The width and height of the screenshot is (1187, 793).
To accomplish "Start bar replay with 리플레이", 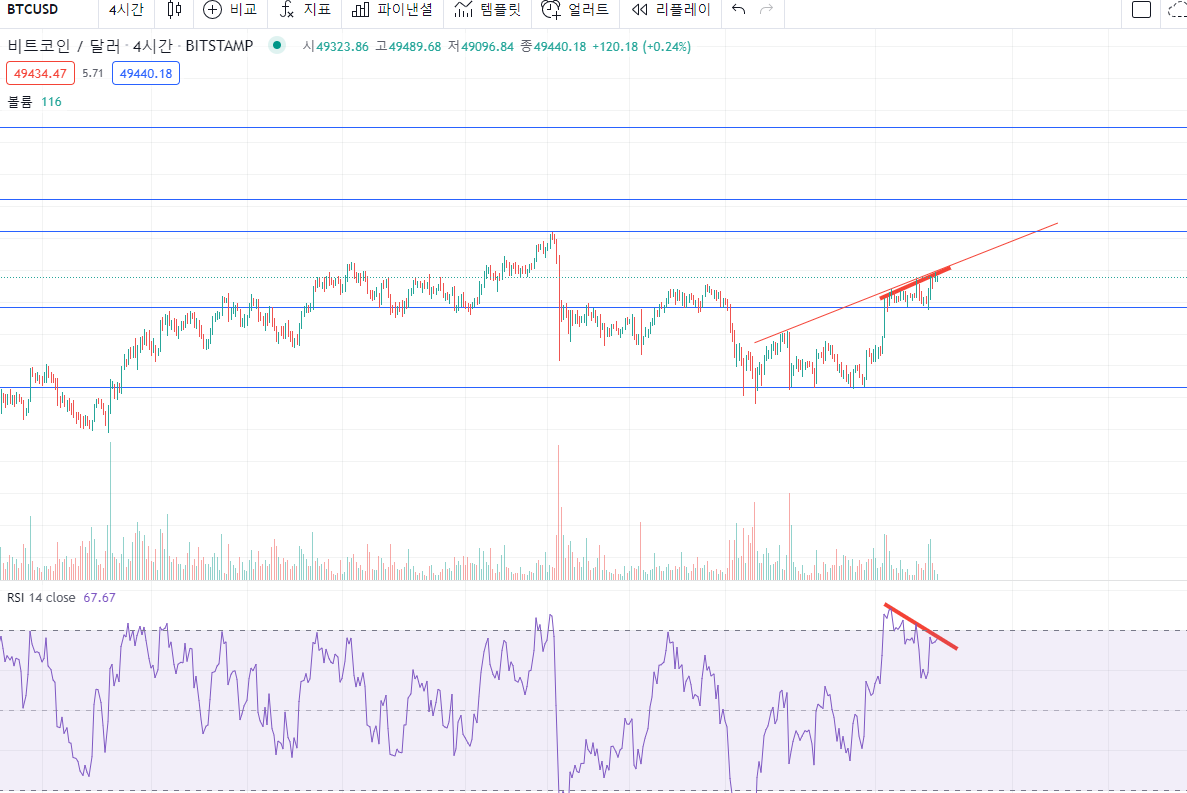I will click(x=671, y=10).
